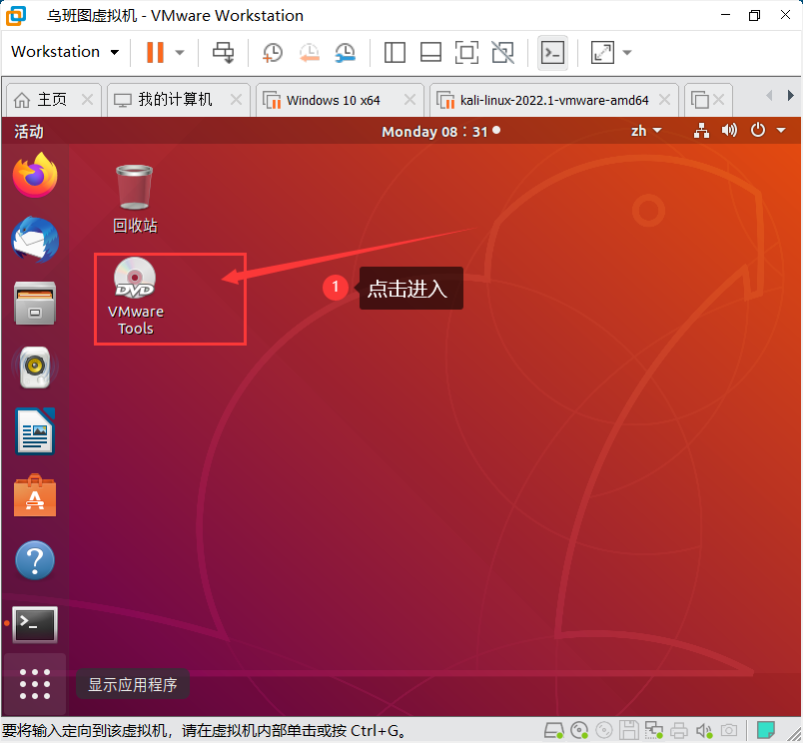803x743 pixels.
Task: Click the network adapter status icon
Action: [654, 730]
